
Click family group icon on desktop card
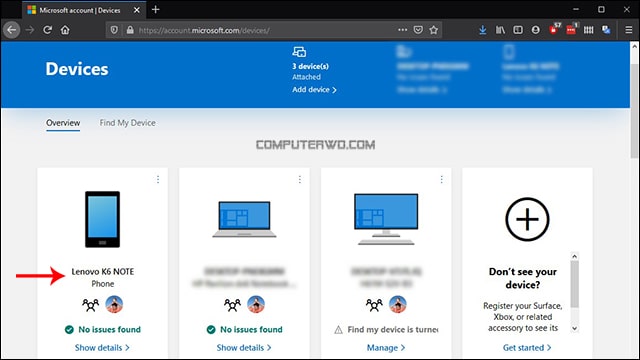click(374, 304)
